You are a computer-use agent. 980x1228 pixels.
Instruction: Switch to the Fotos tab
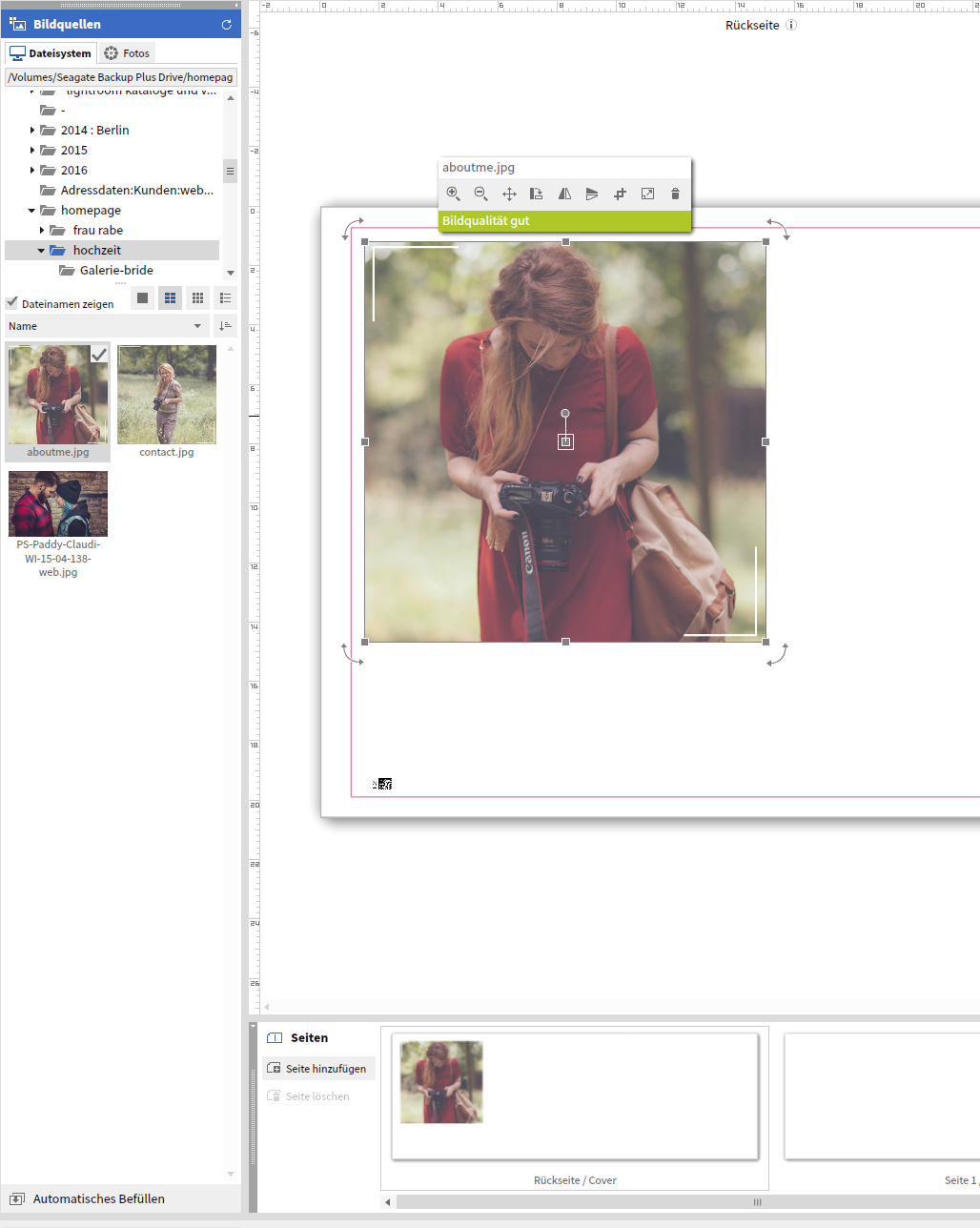[127, 53]
